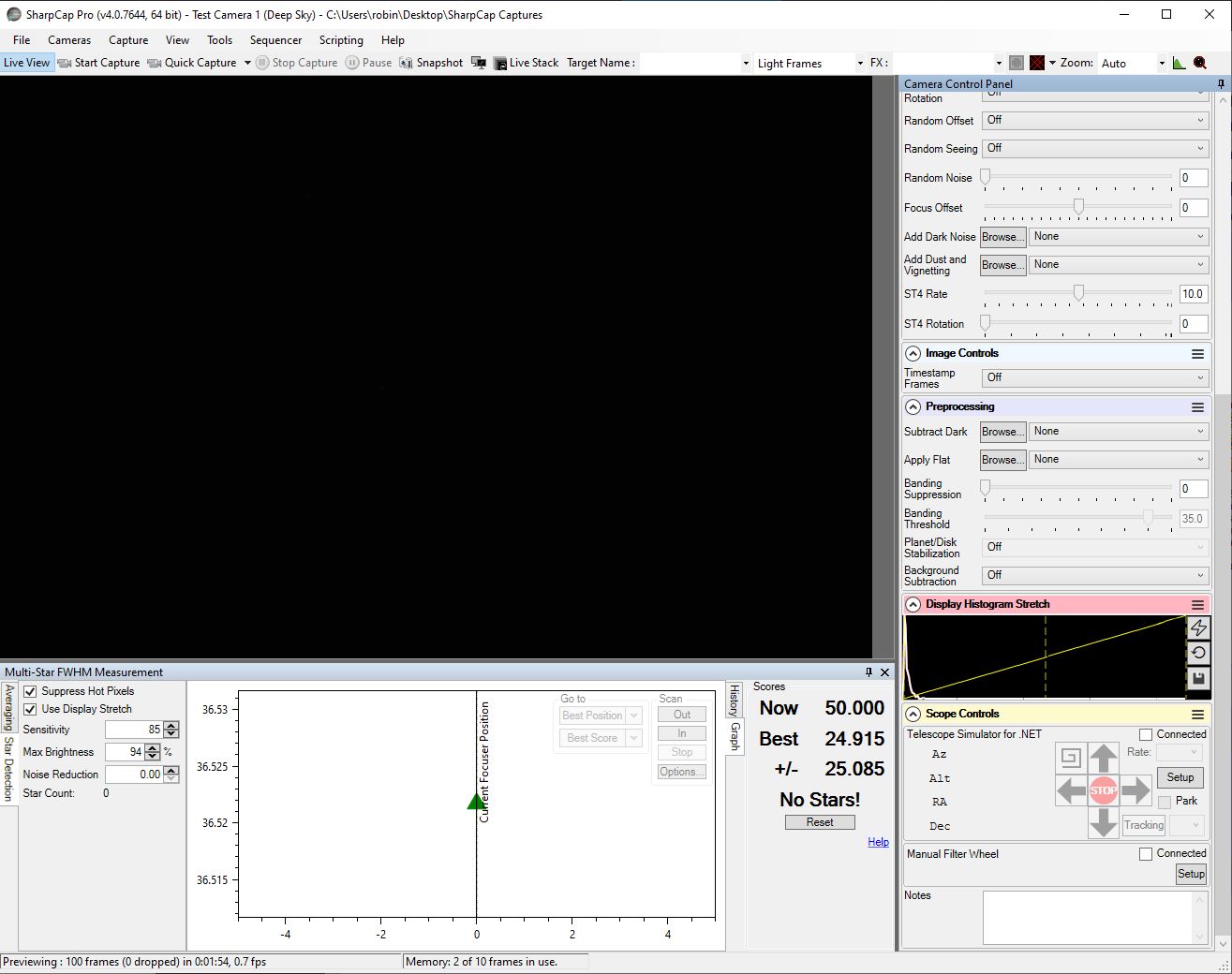Collapse the Preprocessing section
This screenshot has height=974, width=1232.
[x=913, y=407]
